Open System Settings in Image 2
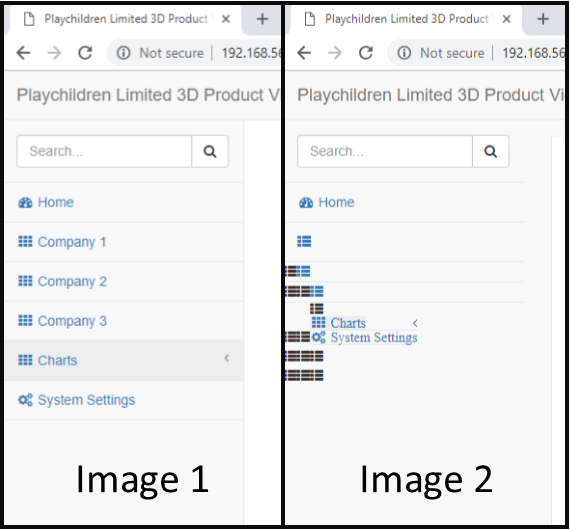This screenshot has height=530, width=570. coord(374,338)
